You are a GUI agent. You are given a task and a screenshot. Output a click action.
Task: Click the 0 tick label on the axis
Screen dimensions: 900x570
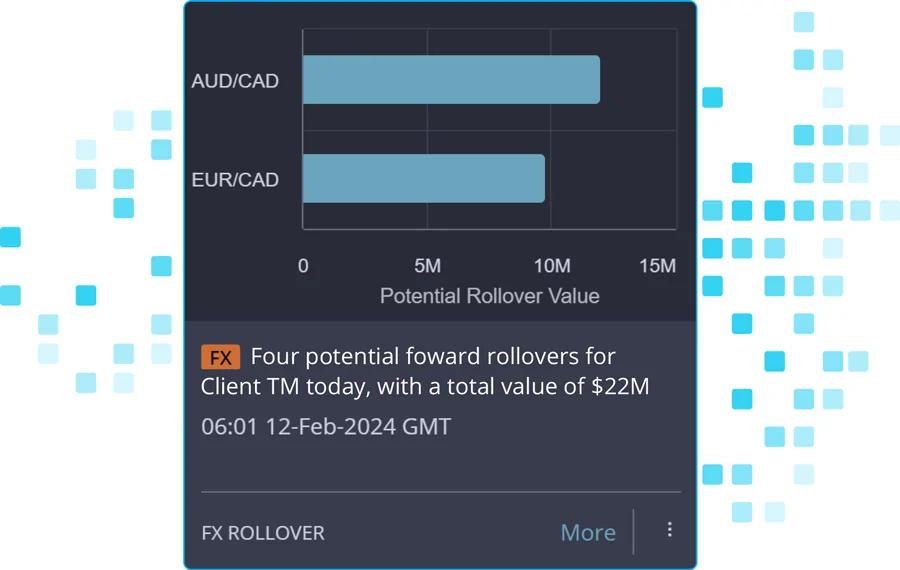tap(303, 266)
